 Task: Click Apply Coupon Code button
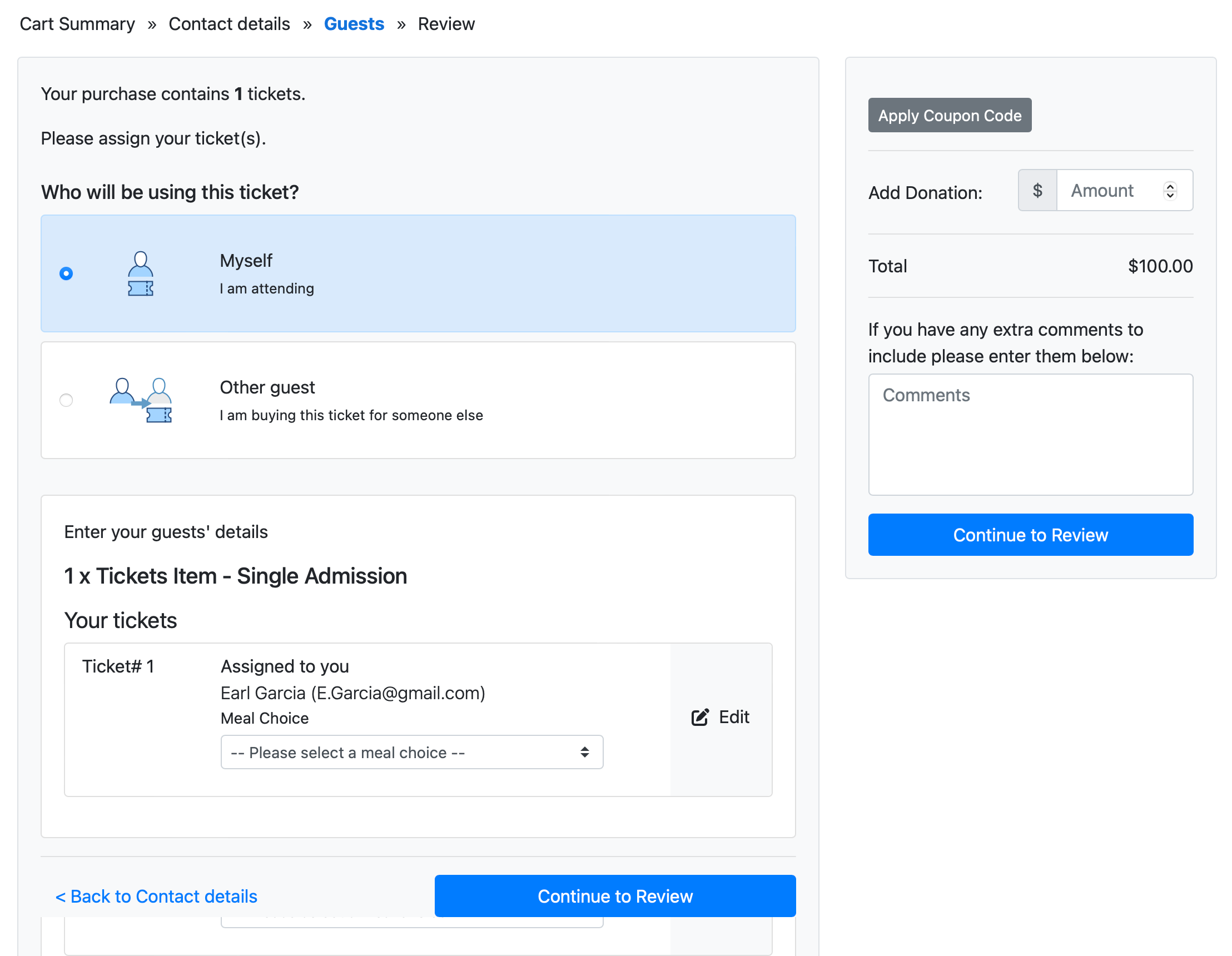950,115
